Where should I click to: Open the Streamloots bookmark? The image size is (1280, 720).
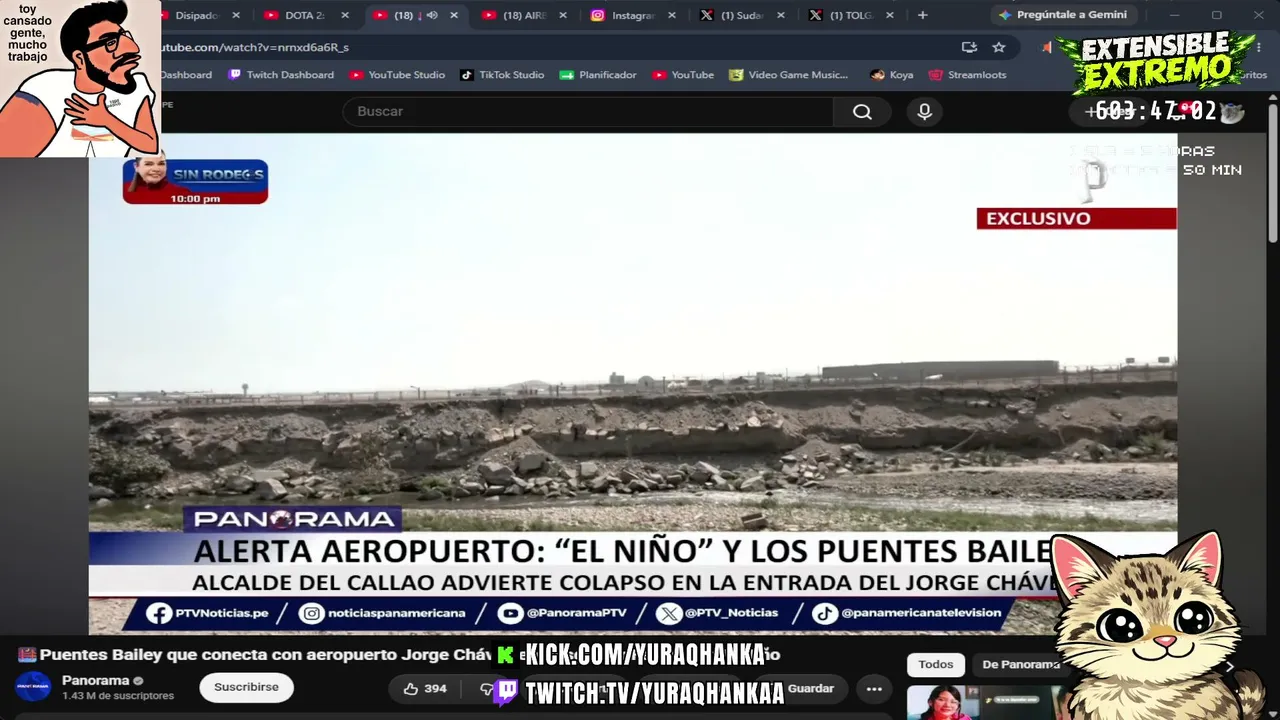(968, 75)
